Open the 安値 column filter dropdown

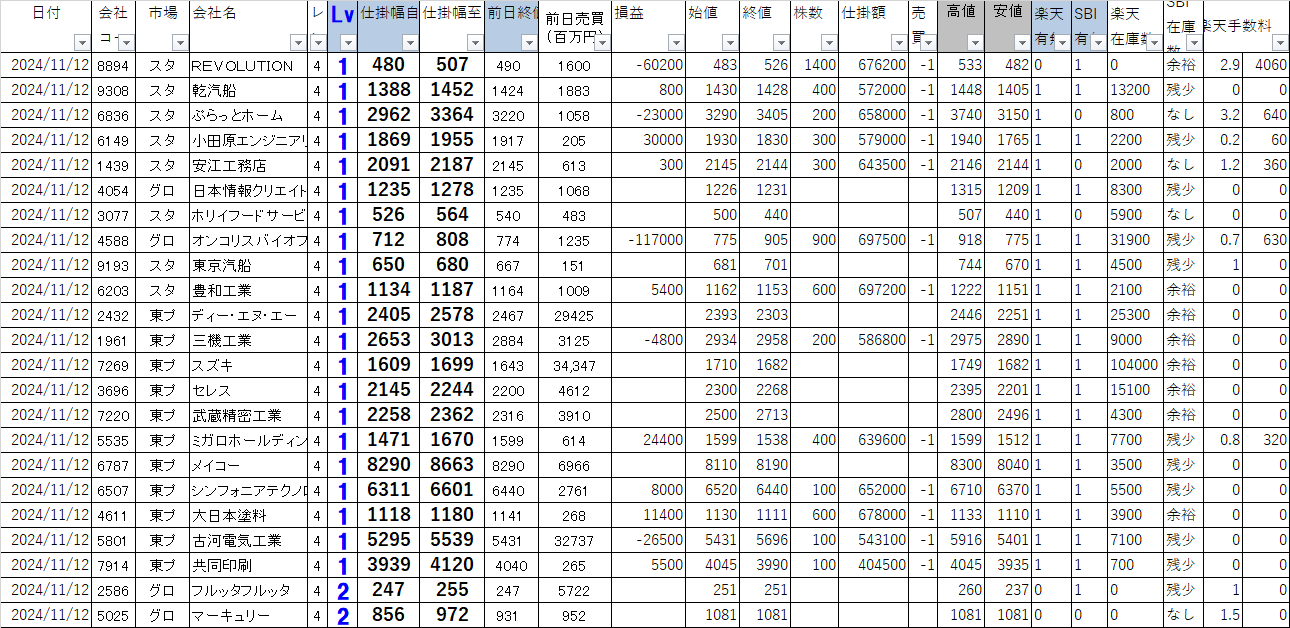click(1021, 43)
